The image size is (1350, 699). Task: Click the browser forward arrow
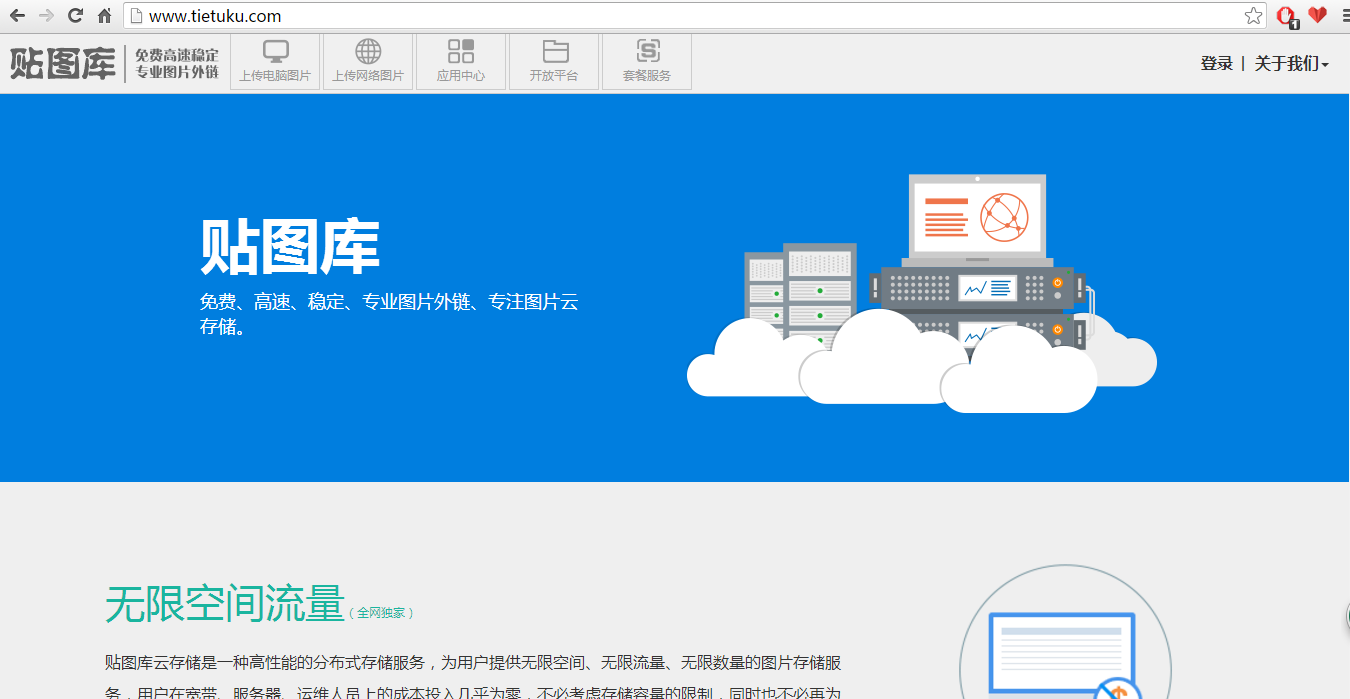click(46, 15)
